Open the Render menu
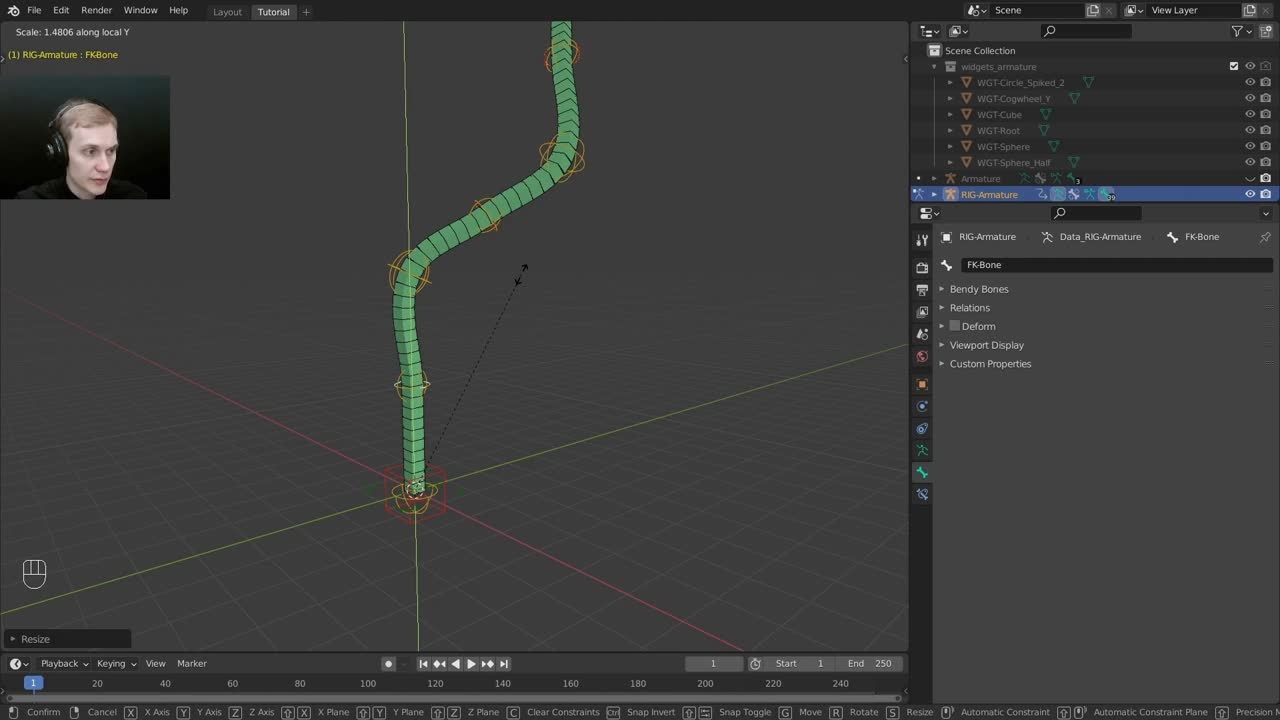The height and width of the screenshot is (720, 1280). click(96, 10)
